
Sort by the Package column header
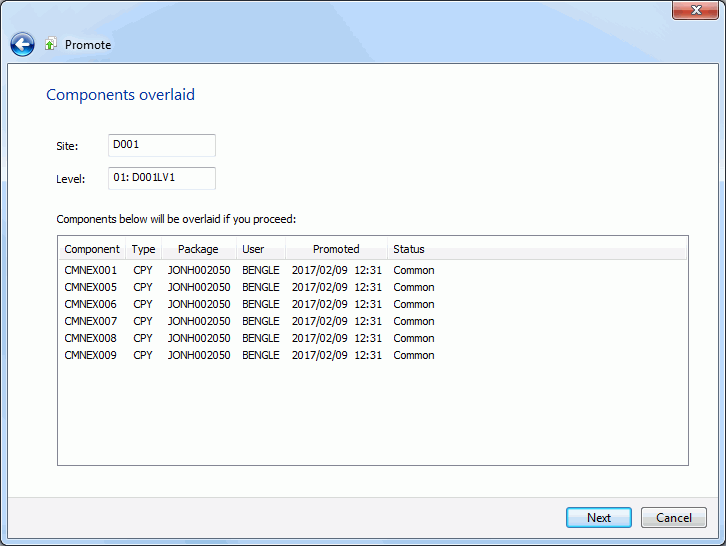[198, 249]
